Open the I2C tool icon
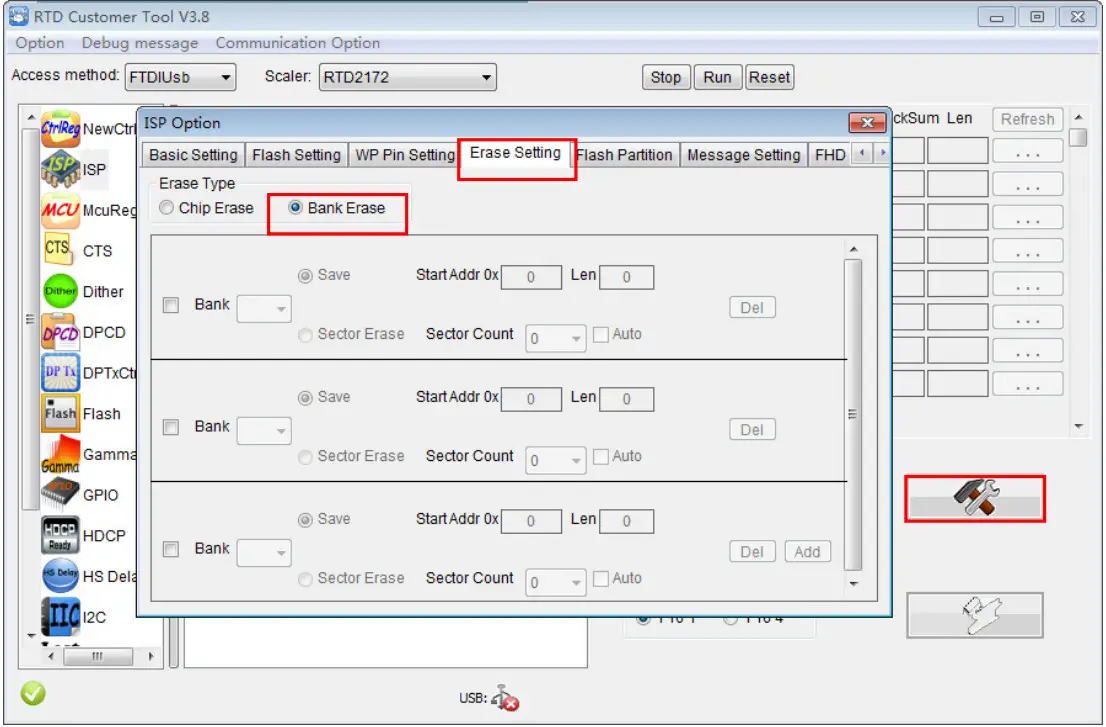 (x=60, y=617)
